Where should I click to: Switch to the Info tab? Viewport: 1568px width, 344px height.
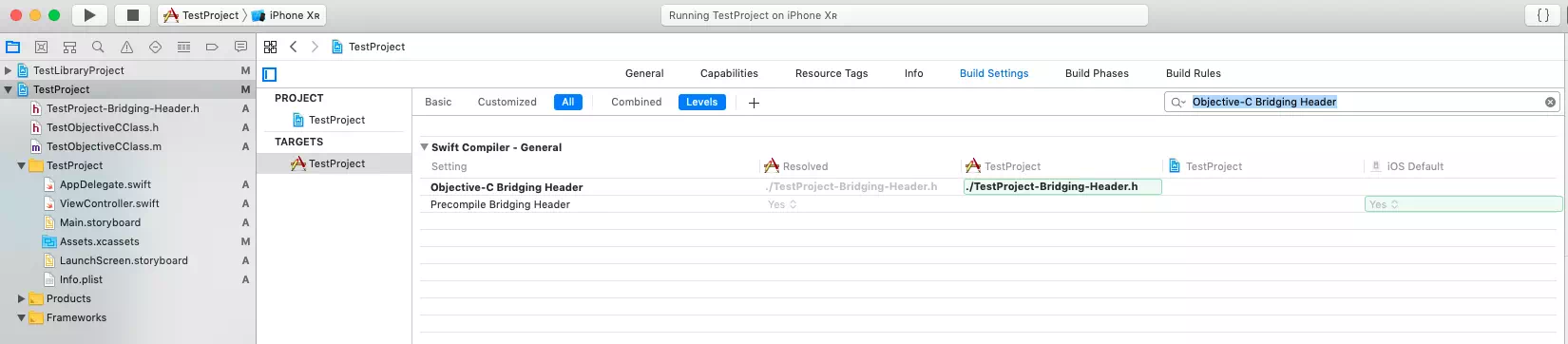point(913,73)
